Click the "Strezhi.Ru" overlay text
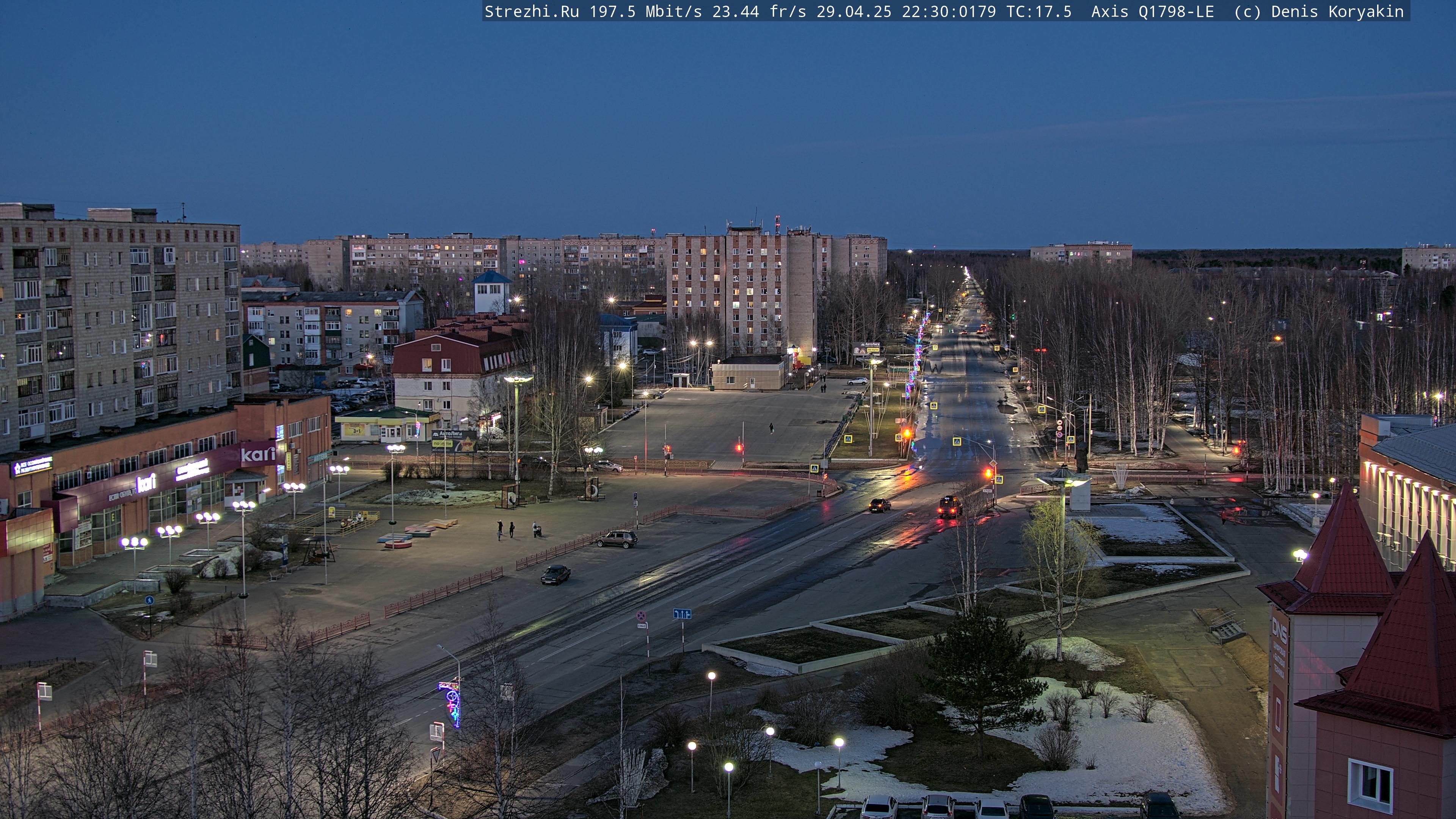The image size is (1456, 819). point(531,12)
